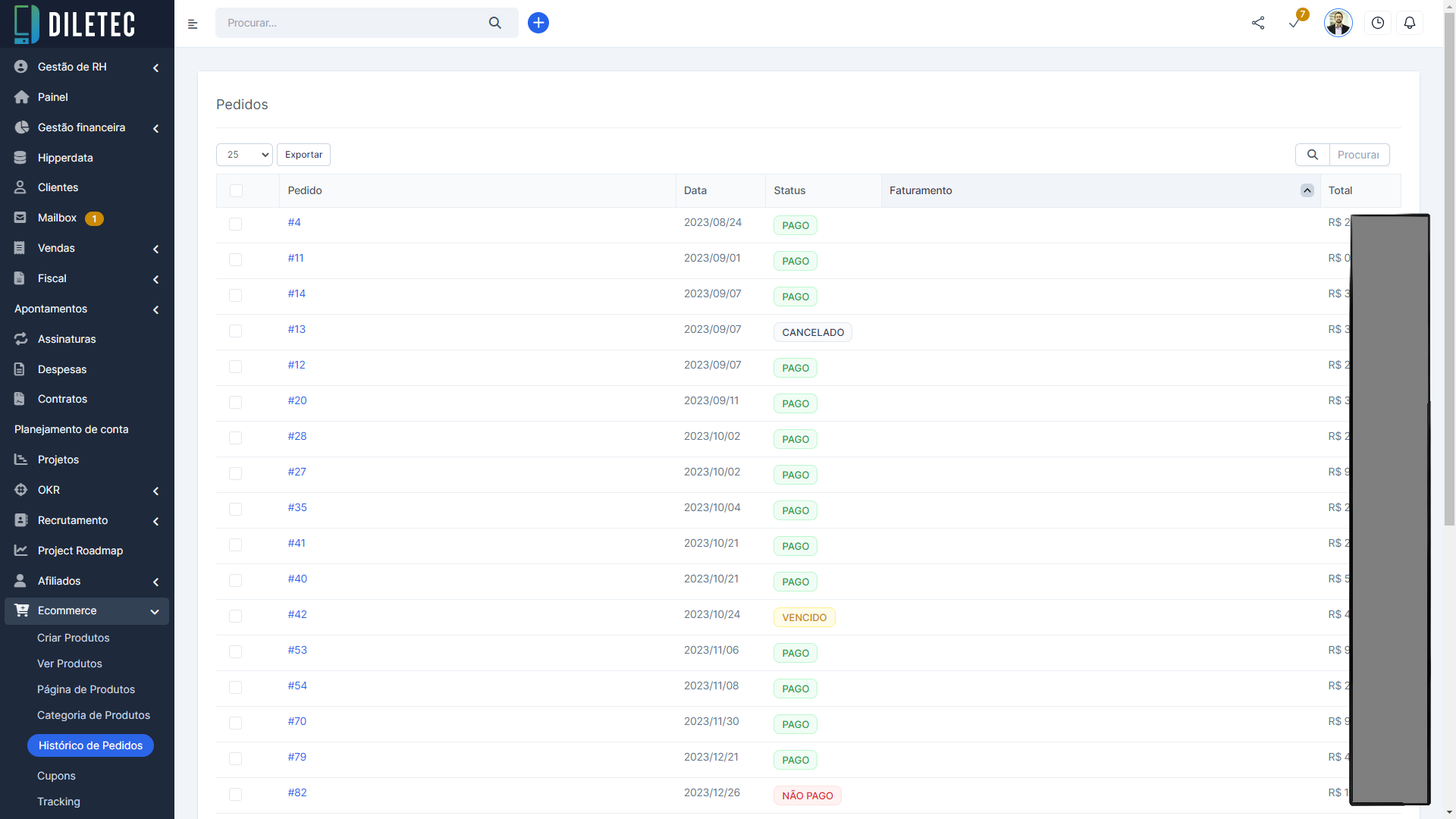The height and width of the screenshot is (819, 1456).
Task: Toggle the sidebar with hamburger icon
Action: [x=193, y=24]
